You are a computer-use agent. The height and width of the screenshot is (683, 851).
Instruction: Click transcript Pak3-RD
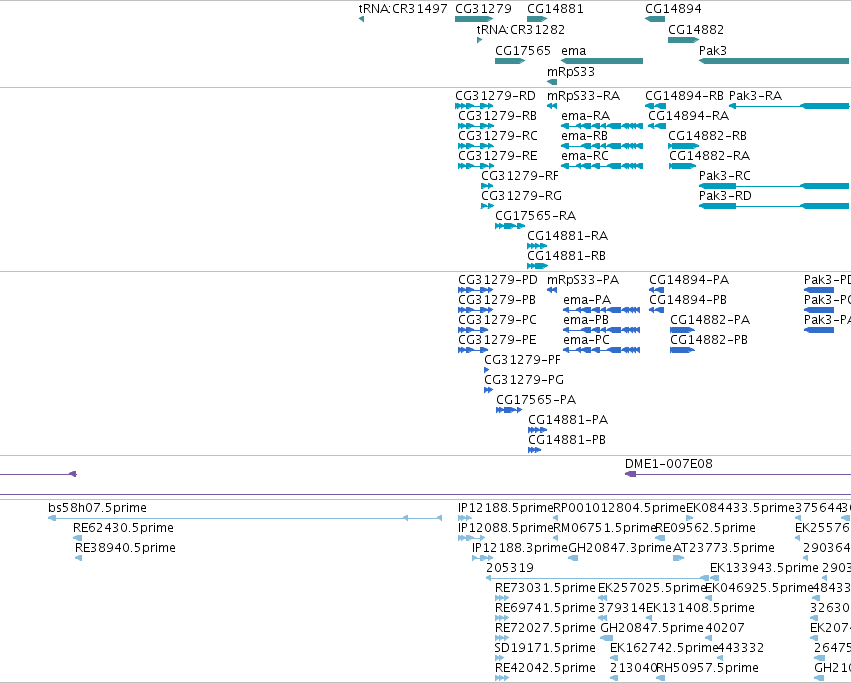tap(725, 195)
